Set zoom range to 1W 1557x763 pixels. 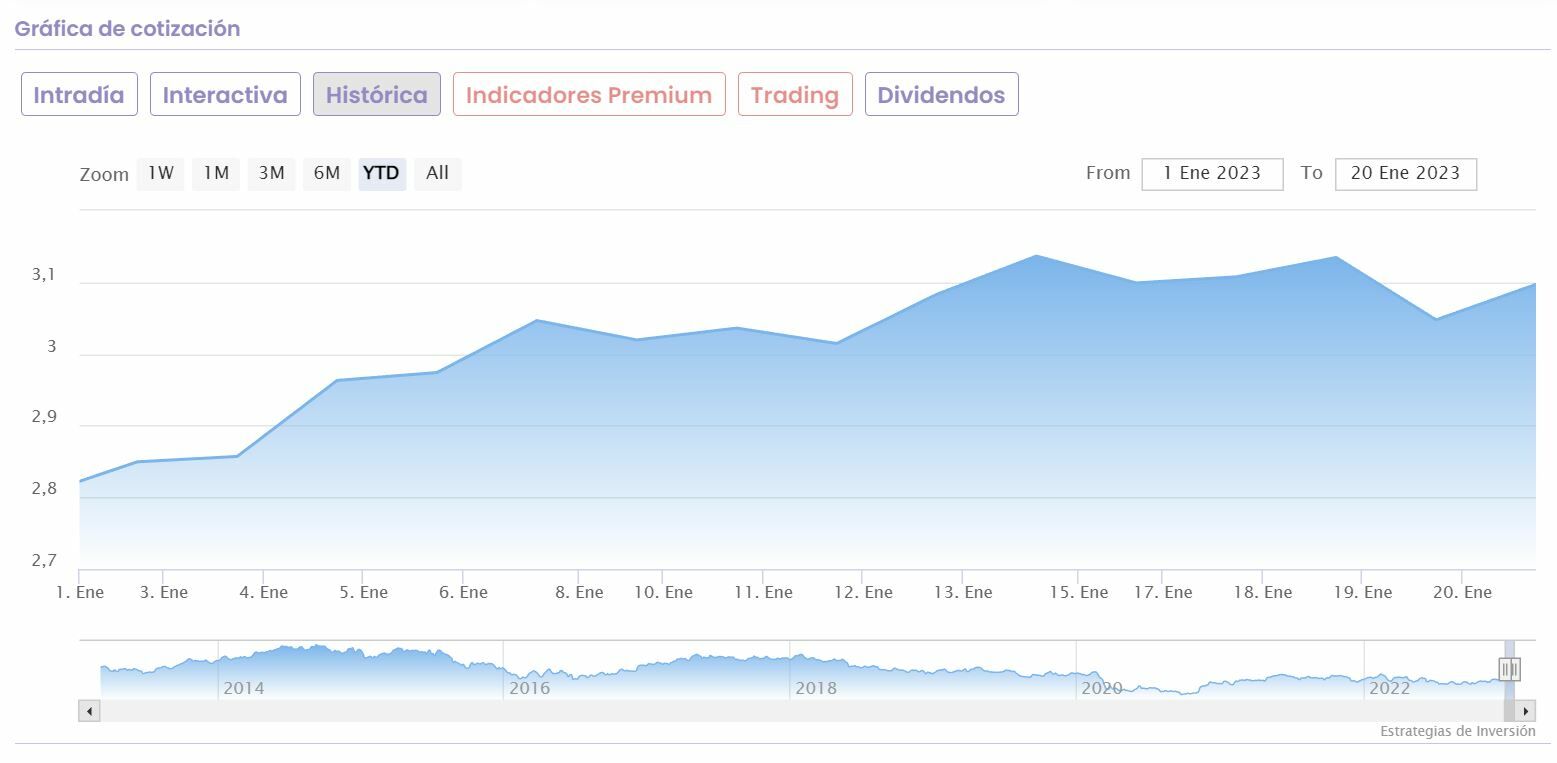point(160,173)
